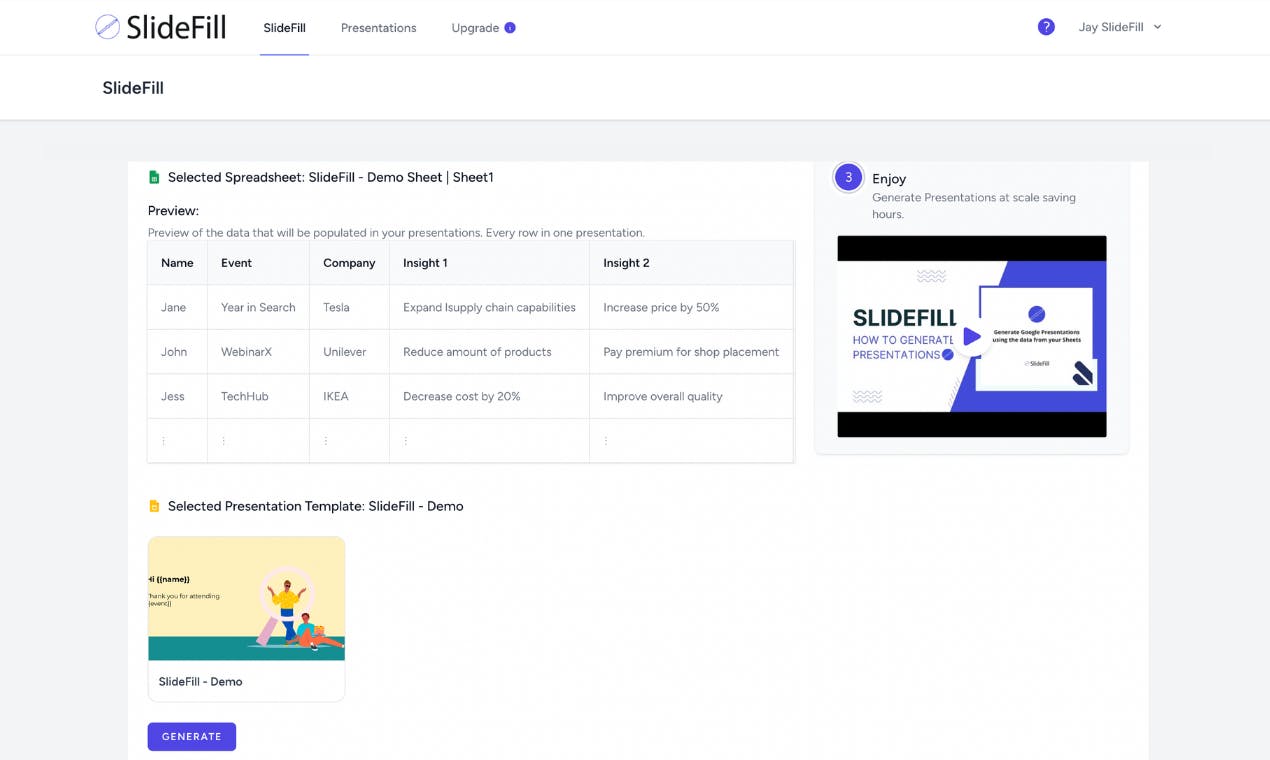Click the Upgrade info badge icon
The width and height of the screenshot is (1270, 760).
(x=510, y=28)
